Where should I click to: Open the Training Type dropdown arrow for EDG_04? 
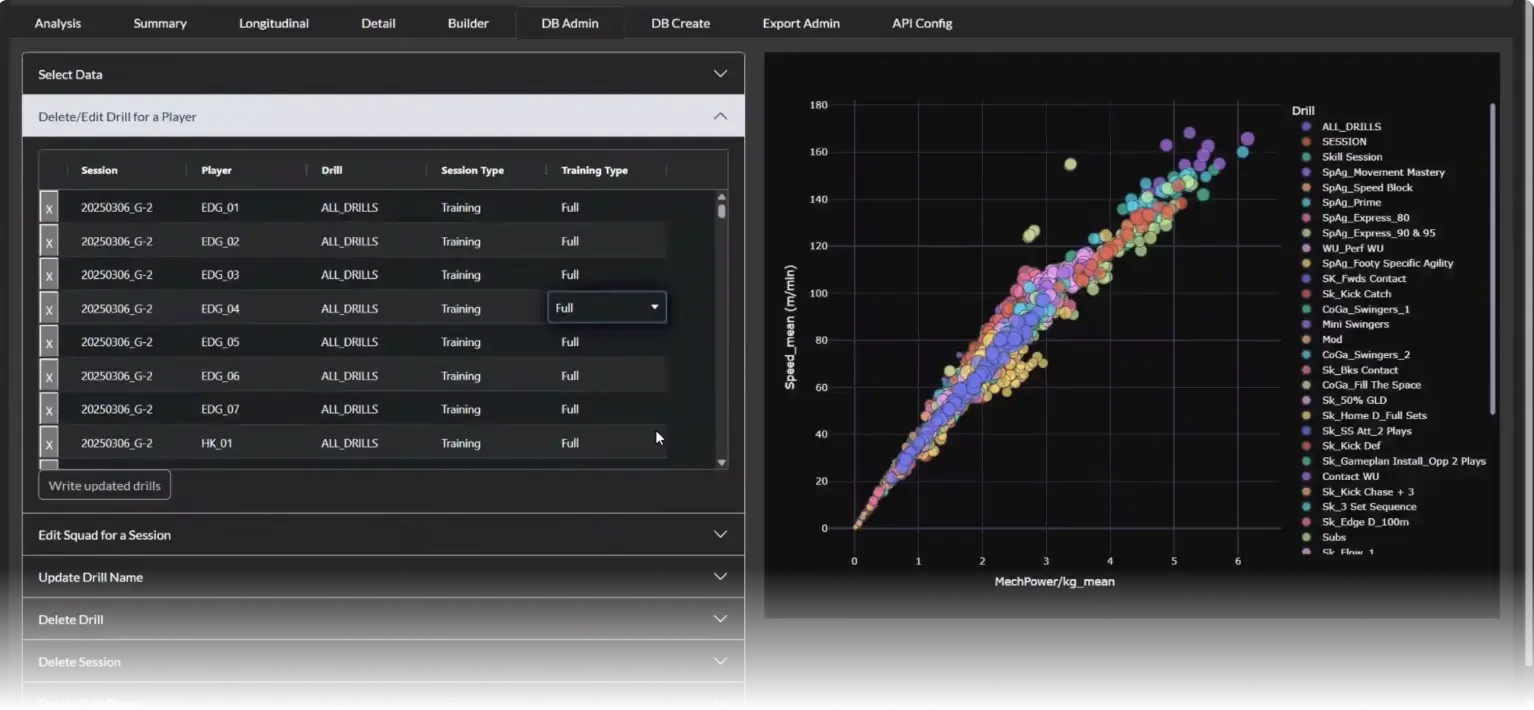click(x=655, y=307)
